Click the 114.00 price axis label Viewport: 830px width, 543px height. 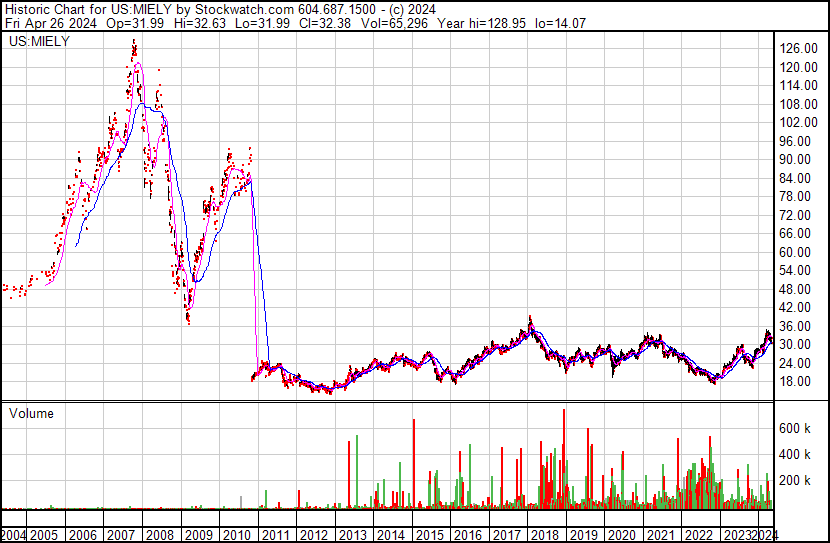click(x=799, y=85)
